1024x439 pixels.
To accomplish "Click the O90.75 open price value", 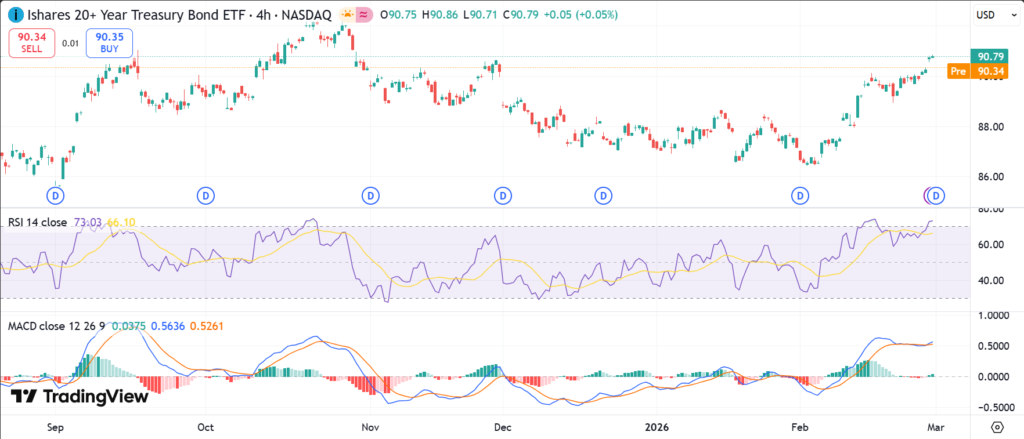I will (398, 14).
